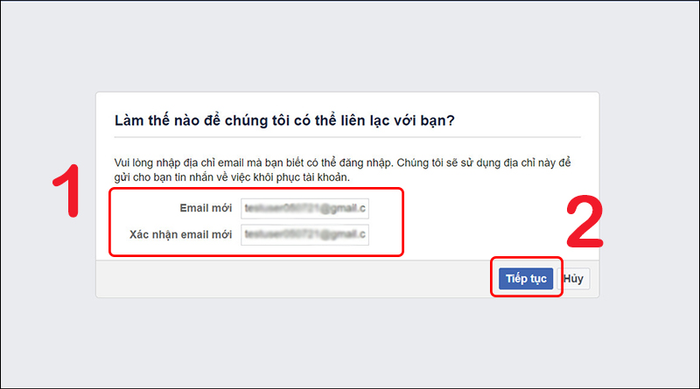Focus the "Xác nhận email mới" input field
Image resolution: width=700 pixels, height=389 pixels.
pyautogui.click(x=305, y=234)
